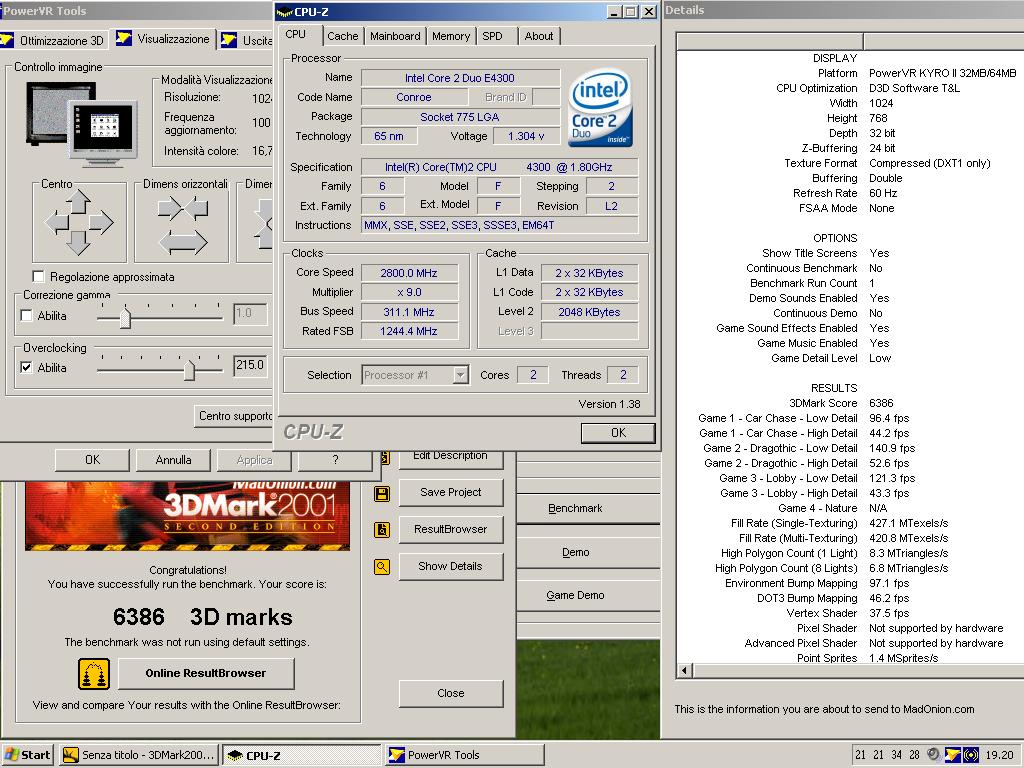Click the Visualizzazione tab icon
1024x768 pixels.
pos(123,38)
